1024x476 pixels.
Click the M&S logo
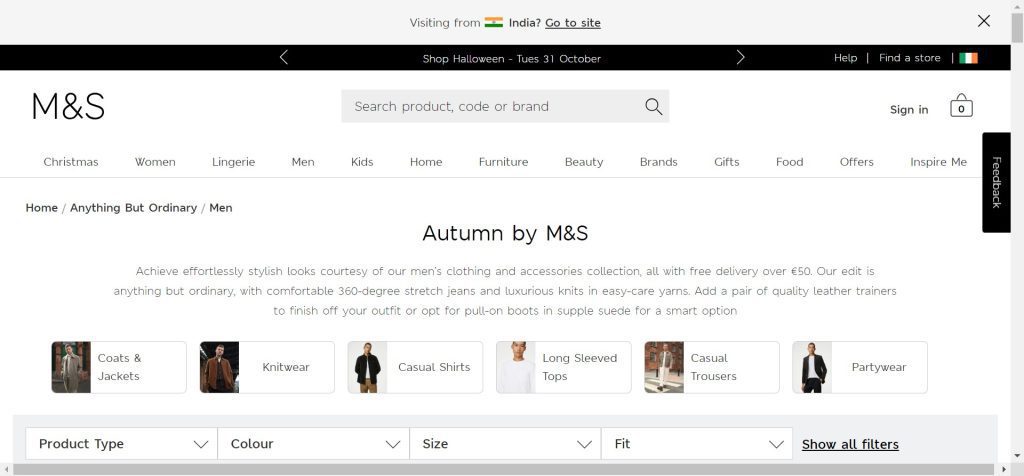coord(68,106)
